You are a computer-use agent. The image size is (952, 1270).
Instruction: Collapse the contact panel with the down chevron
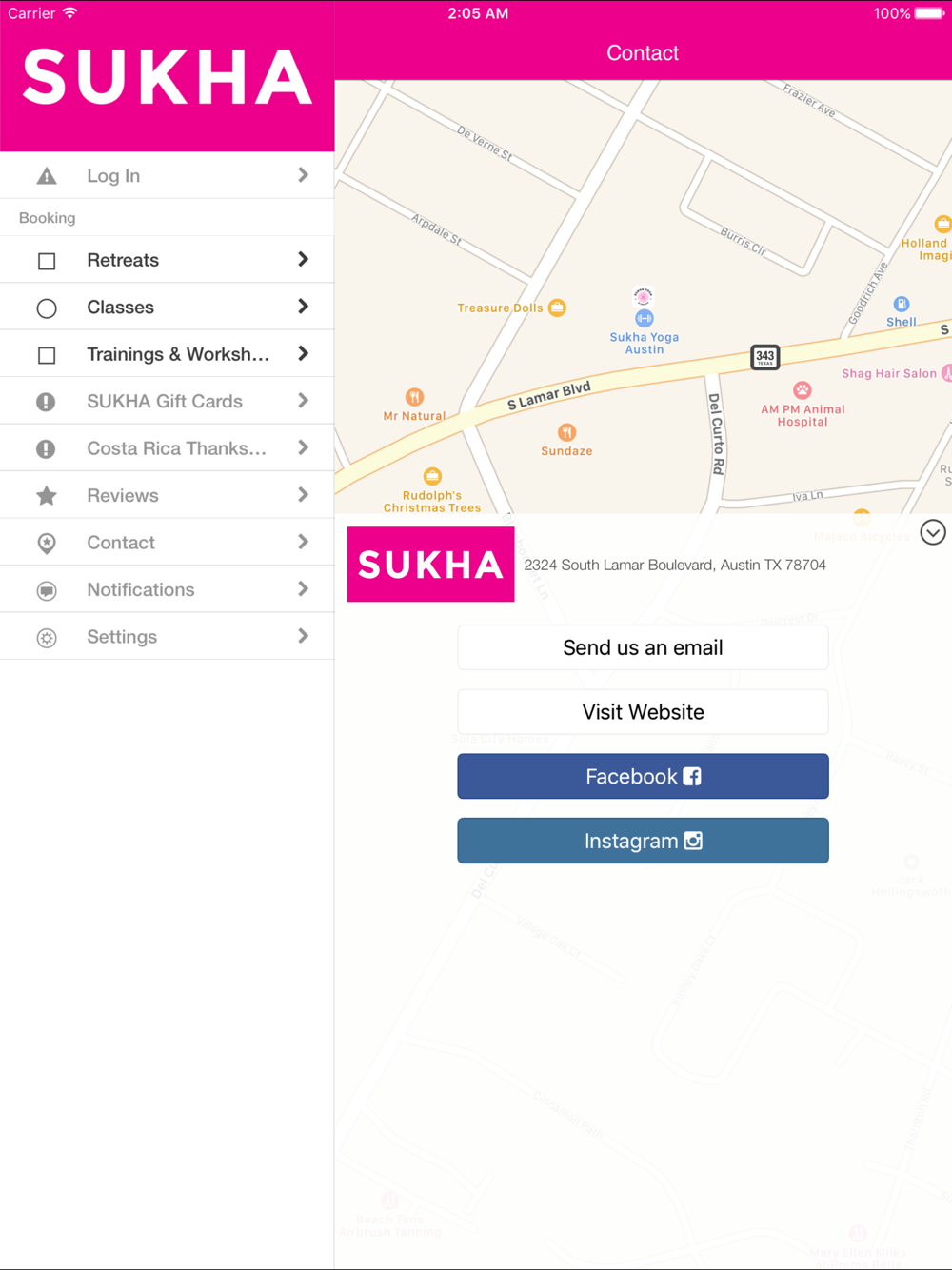[933, 532]
